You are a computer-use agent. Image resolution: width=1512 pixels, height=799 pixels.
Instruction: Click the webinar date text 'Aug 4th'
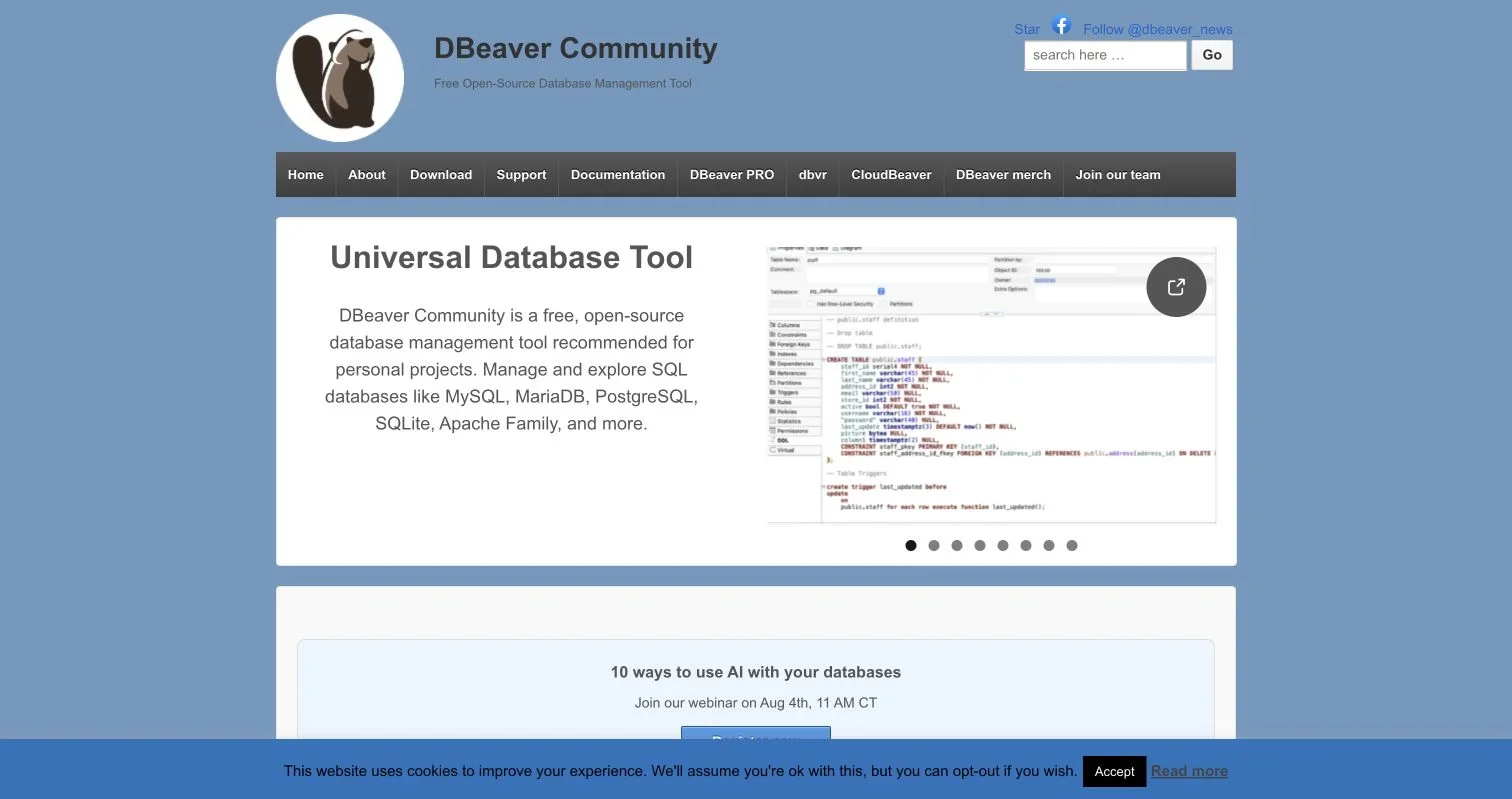[x=784, y=703]
